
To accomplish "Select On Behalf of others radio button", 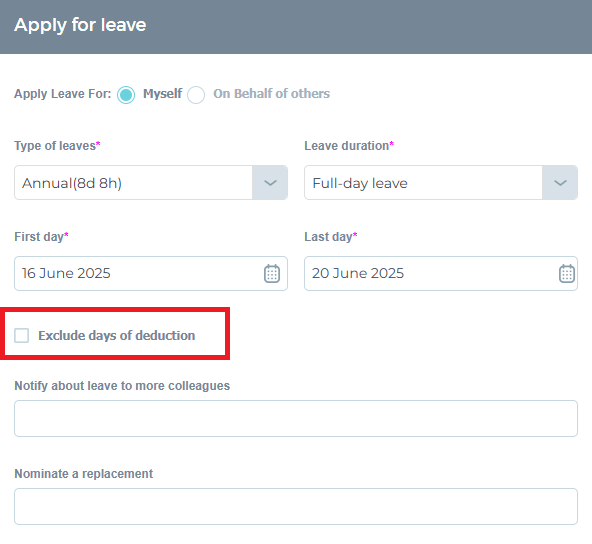I will point(196,95).
